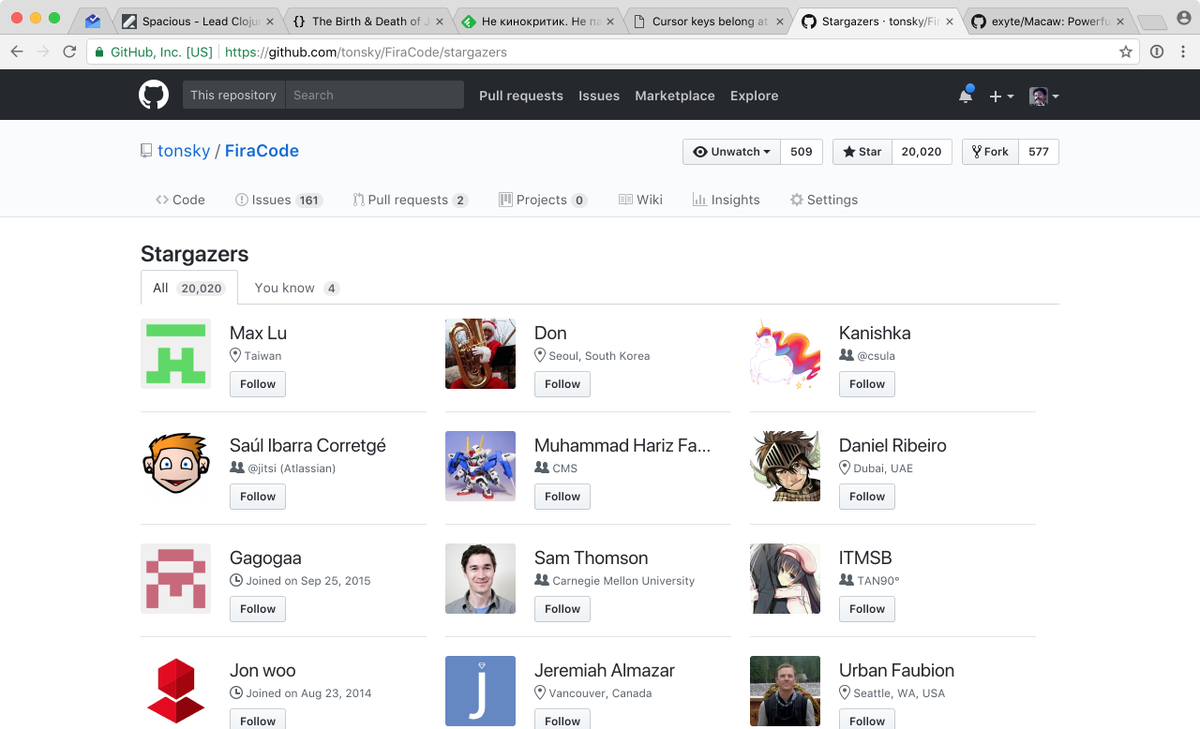Viewport: 1200px width, 729px height.
Task: Click Pull requests in top navigation
Action: 521,96
